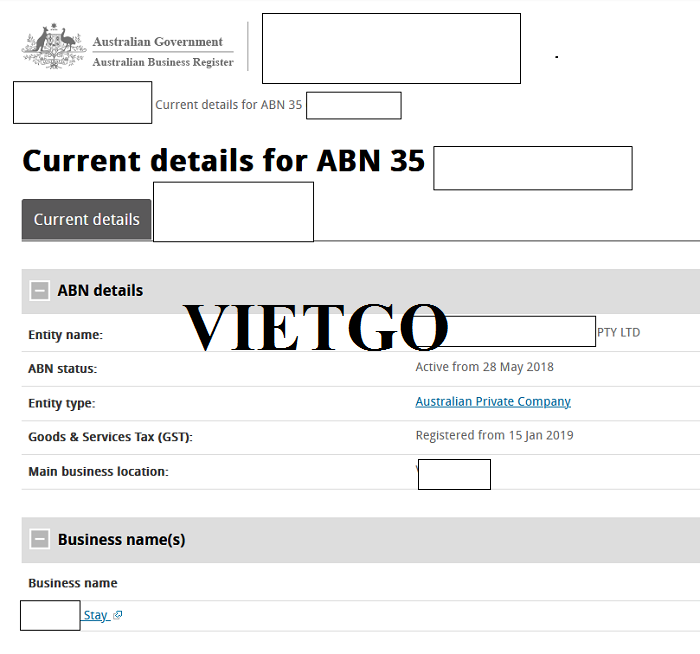The height and width of the screenshot is (654, 700).
Task: Click the Business name column header
Action: pyautogui.click(x=72, y=583)
